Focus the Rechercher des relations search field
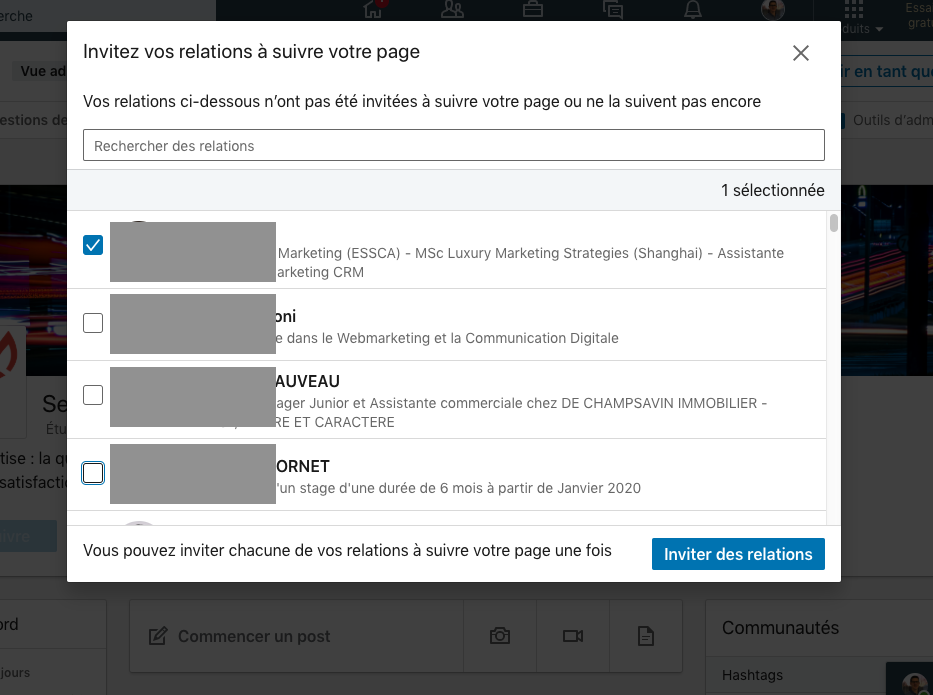Image resolution: width=933 pixels, height=695 pixels. click(453, 146)
